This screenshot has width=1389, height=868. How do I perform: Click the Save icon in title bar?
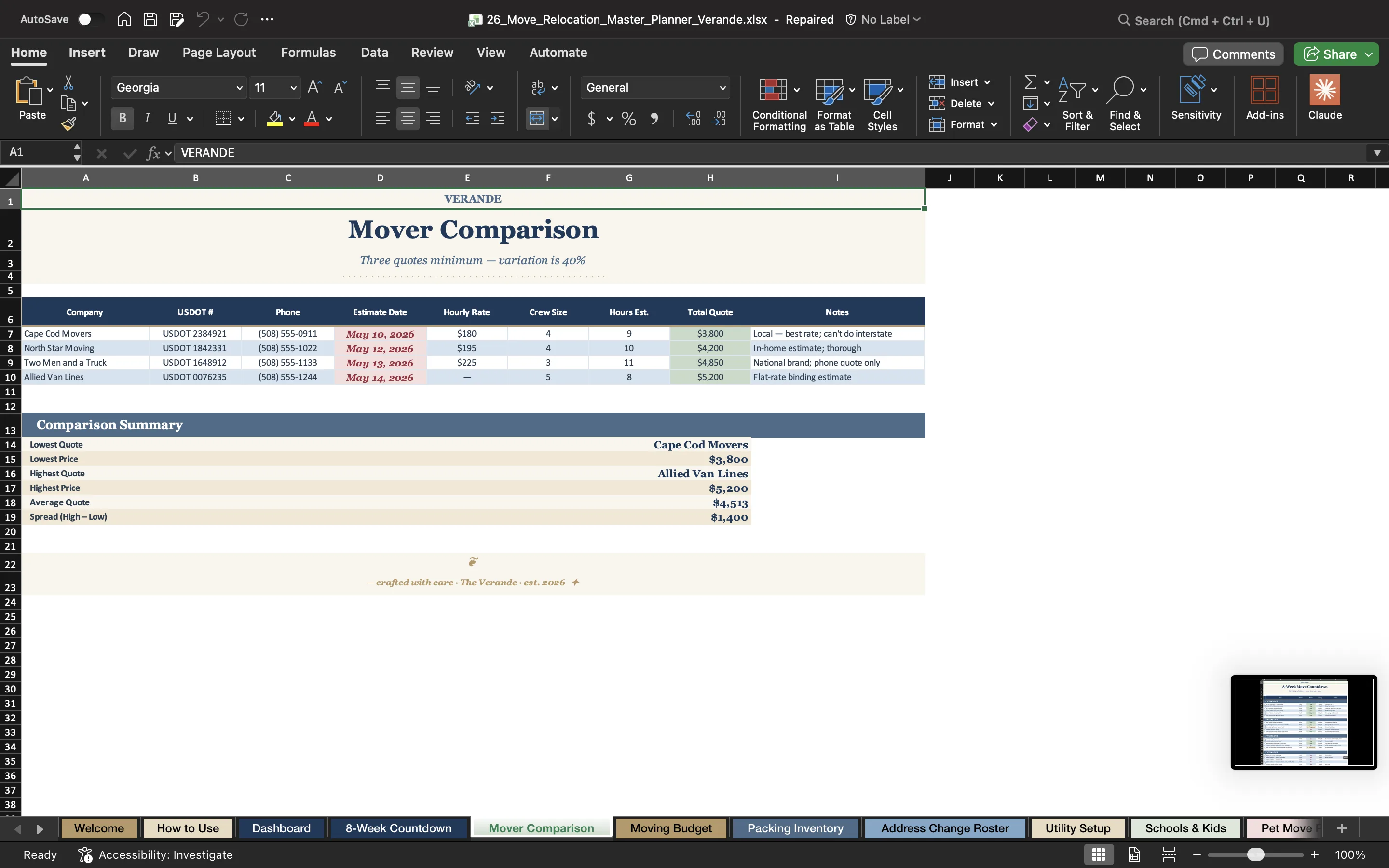(x=150, y=19)
